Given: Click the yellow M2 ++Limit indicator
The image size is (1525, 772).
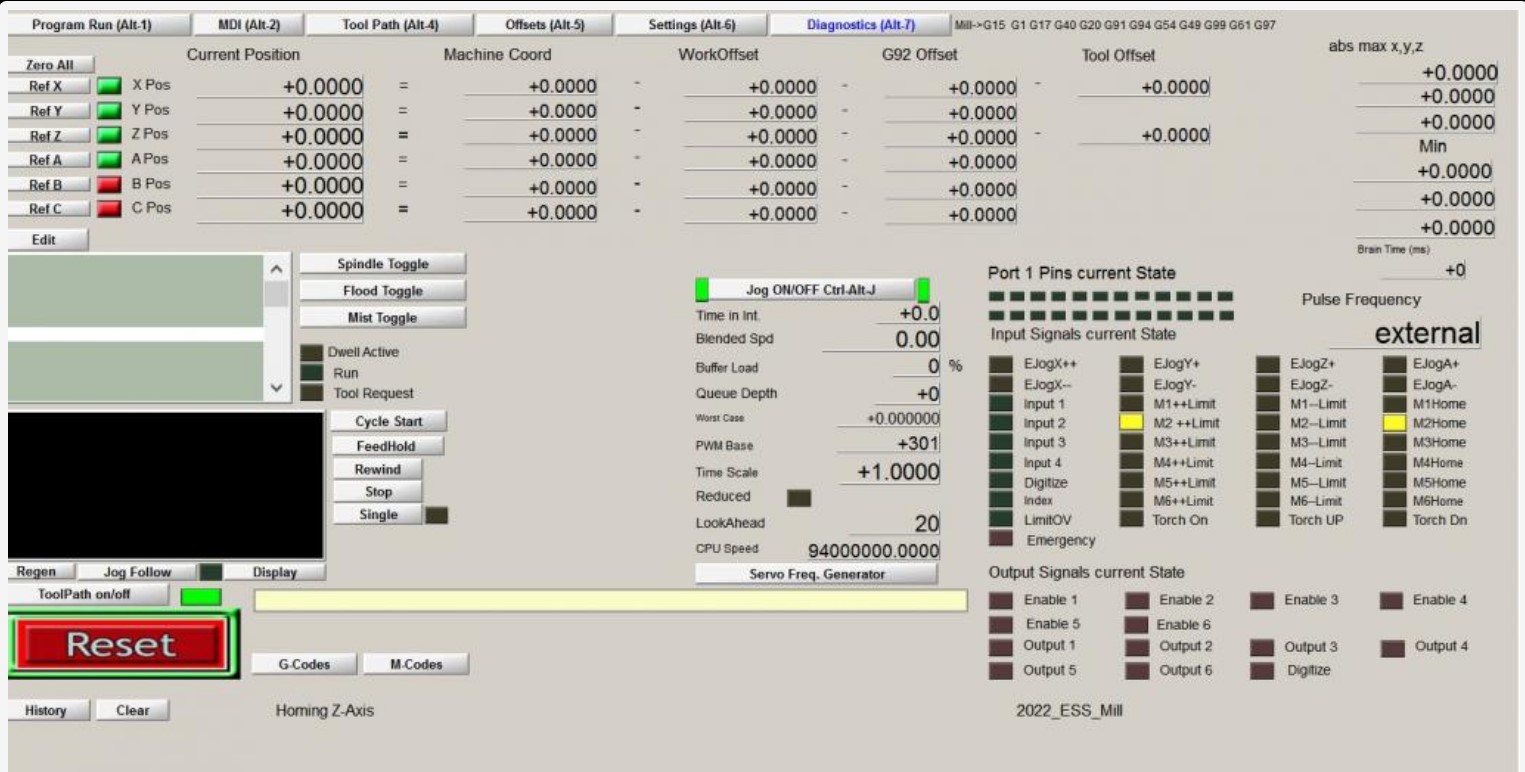Looking at the screenshot, I should 1131,423.
